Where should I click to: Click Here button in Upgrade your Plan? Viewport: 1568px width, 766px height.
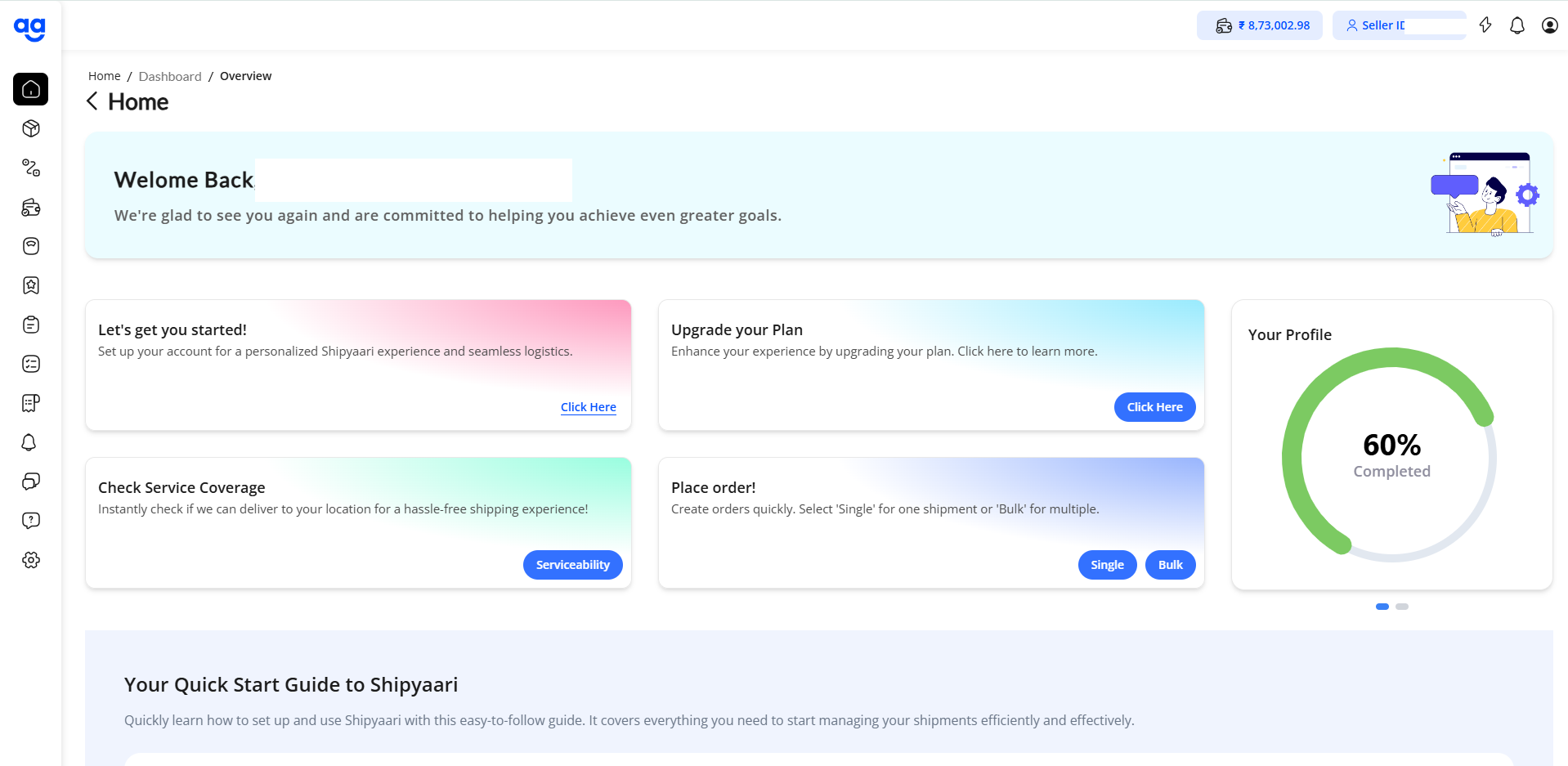click(1154, 407)
